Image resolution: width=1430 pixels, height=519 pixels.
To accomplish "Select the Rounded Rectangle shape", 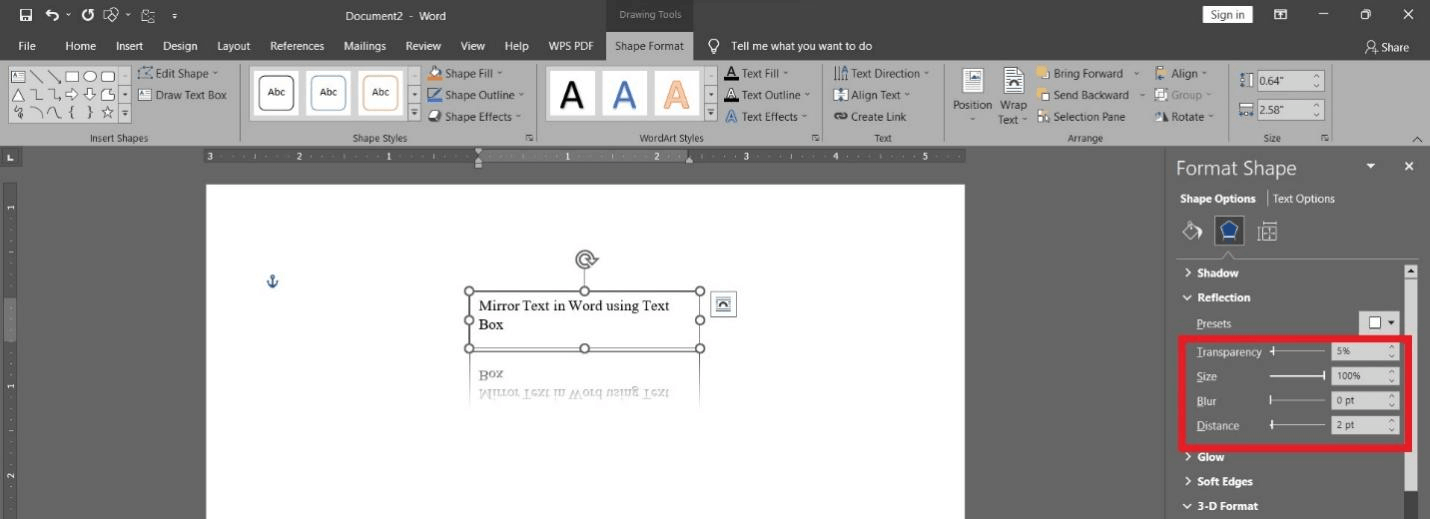I will 108,76.
